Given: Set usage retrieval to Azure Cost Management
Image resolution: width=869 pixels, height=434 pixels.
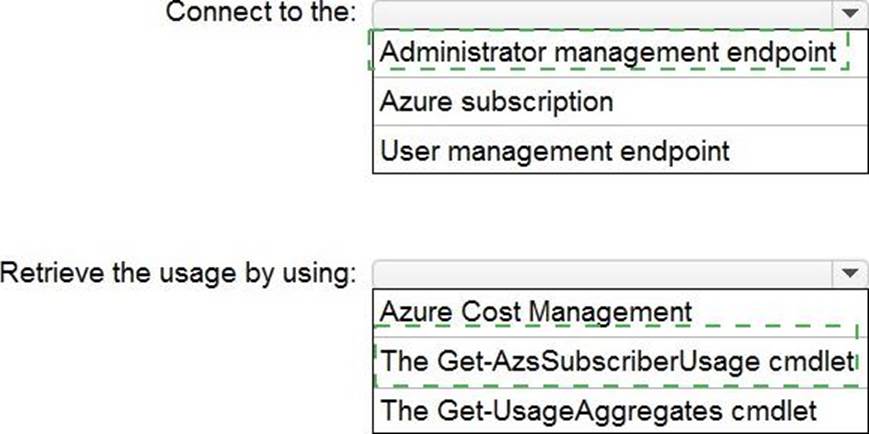Looking at the screenshot, I should click(x=536, y=311).
